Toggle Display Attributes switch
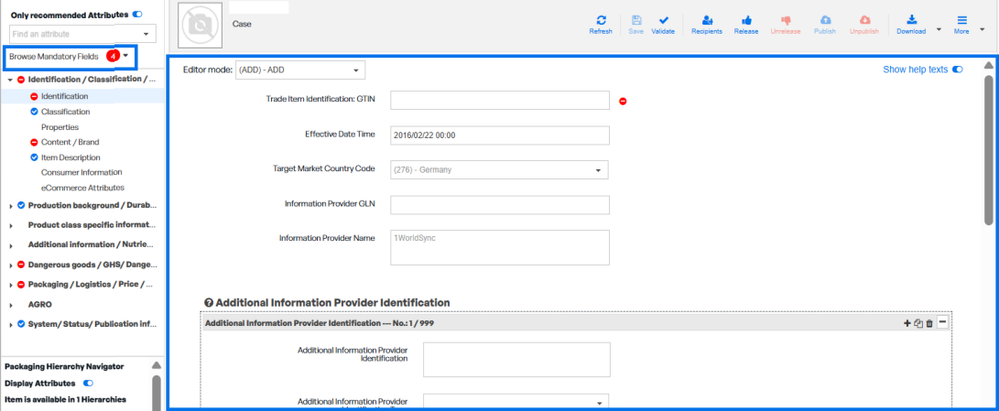Viewport: 999px width, 411px height. click(x=89, y=383)
